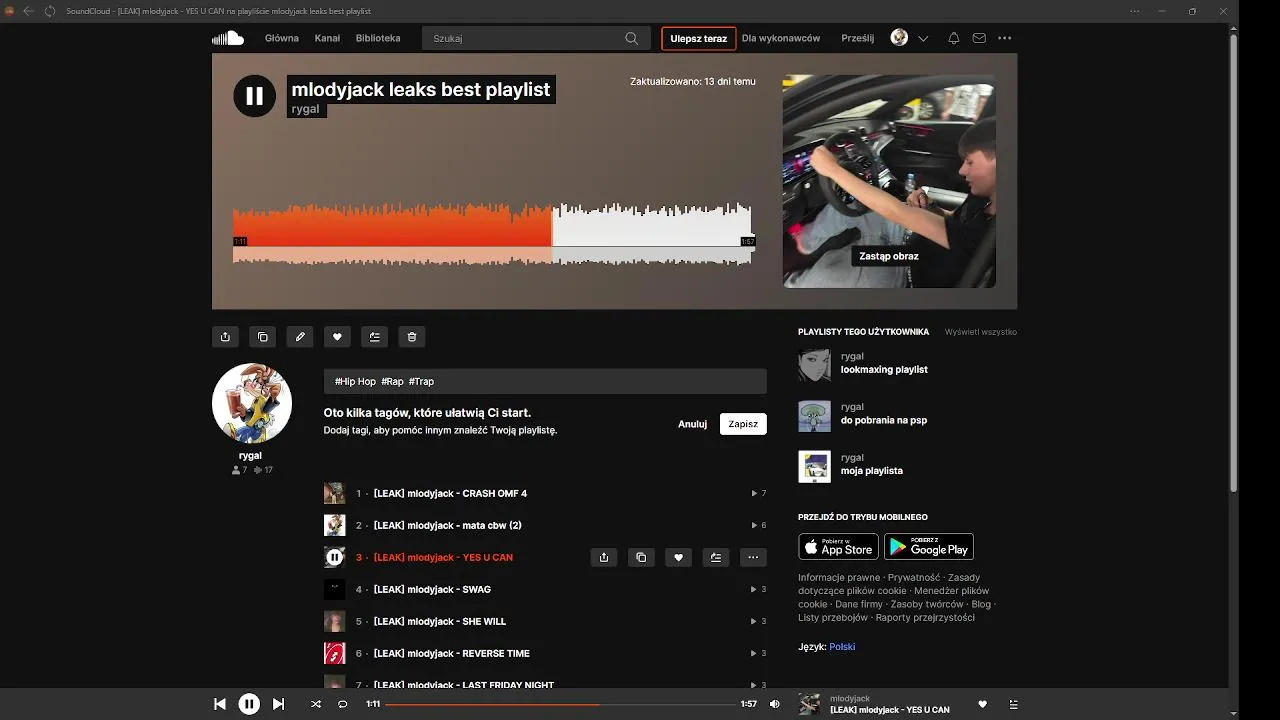
Task: Expand the profile avatar dropdown arrow
Action: [x=923, y=38]
